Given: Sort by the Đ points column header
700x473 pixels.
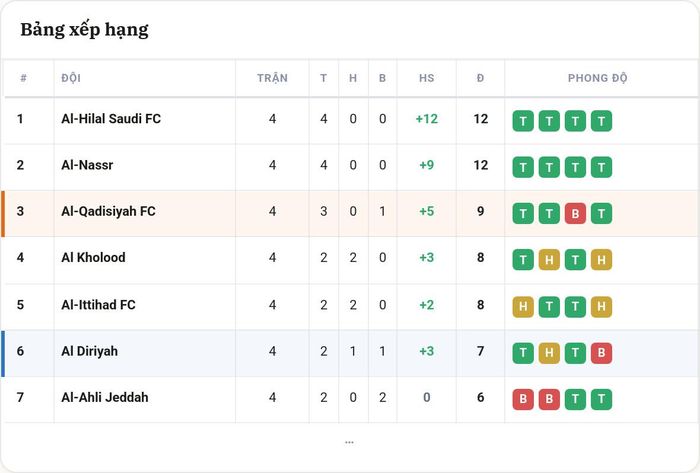Looking at the screenshot, I should (480, 78).
